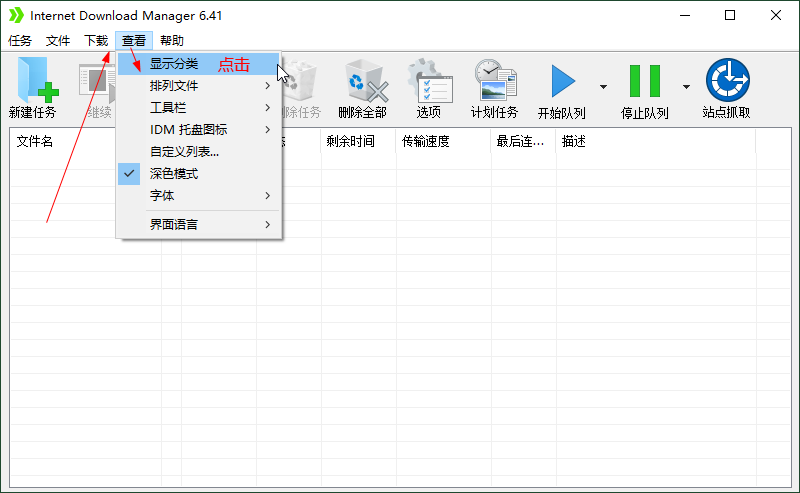Click the 新建任务 folder icon
800x493 pixels.
click(38, 80)
